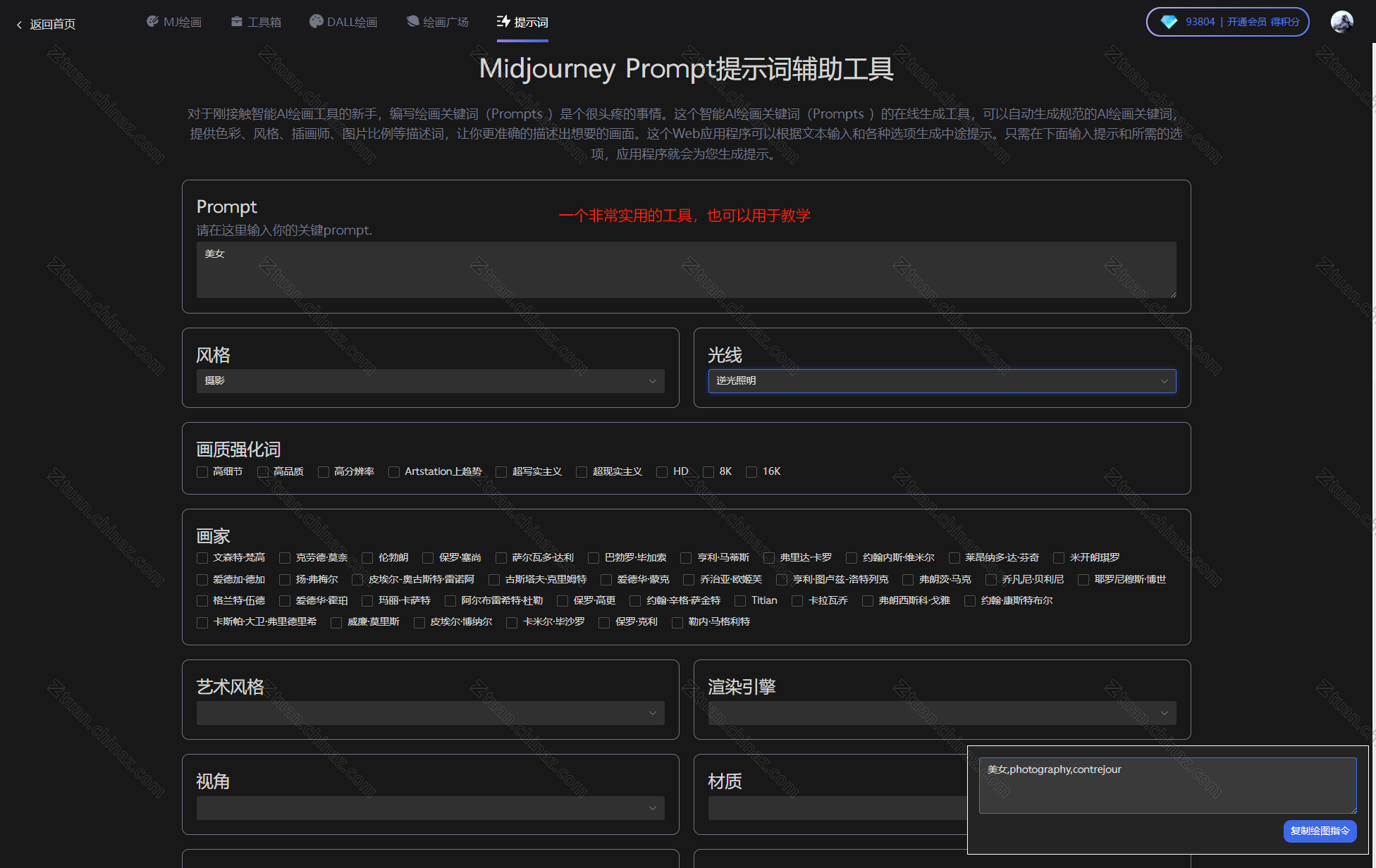Image resolution: width=1376 pixels, height=868 pixels.
Task: Expand the 视角 dropdown
Action: click(x=430, y=808)
